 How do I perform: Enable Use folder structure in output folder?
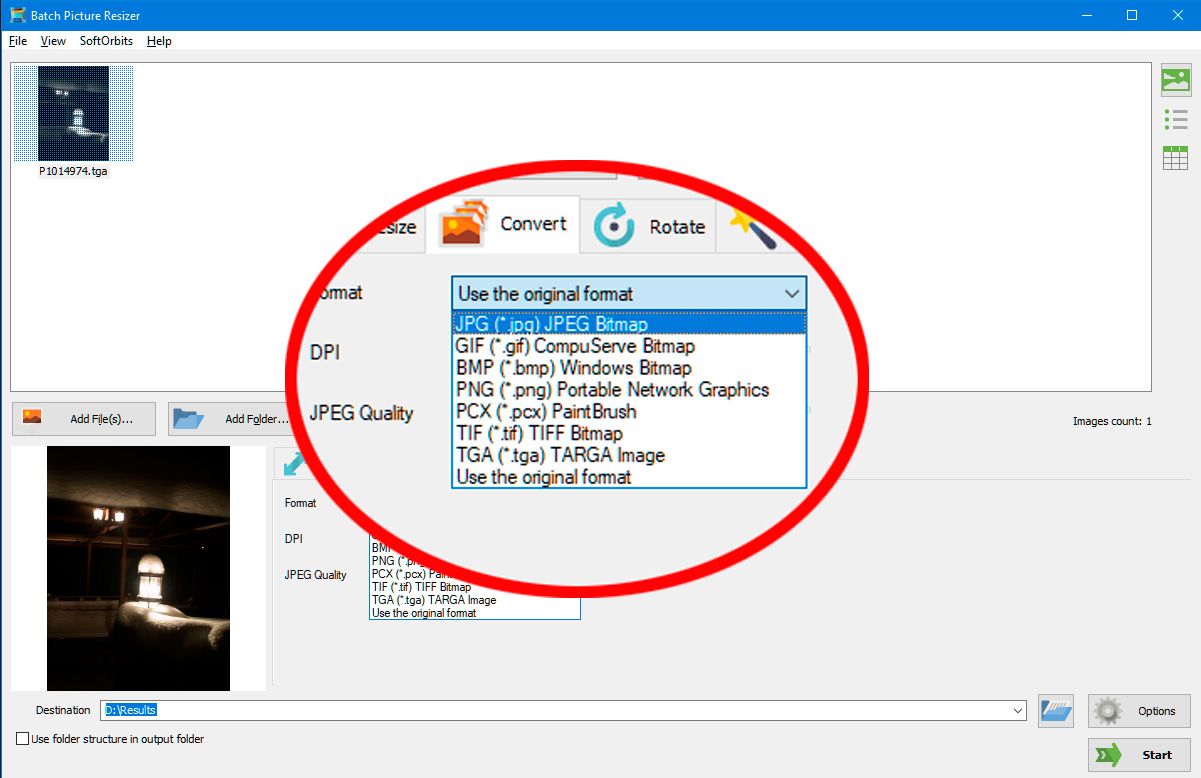click(23, 739)
